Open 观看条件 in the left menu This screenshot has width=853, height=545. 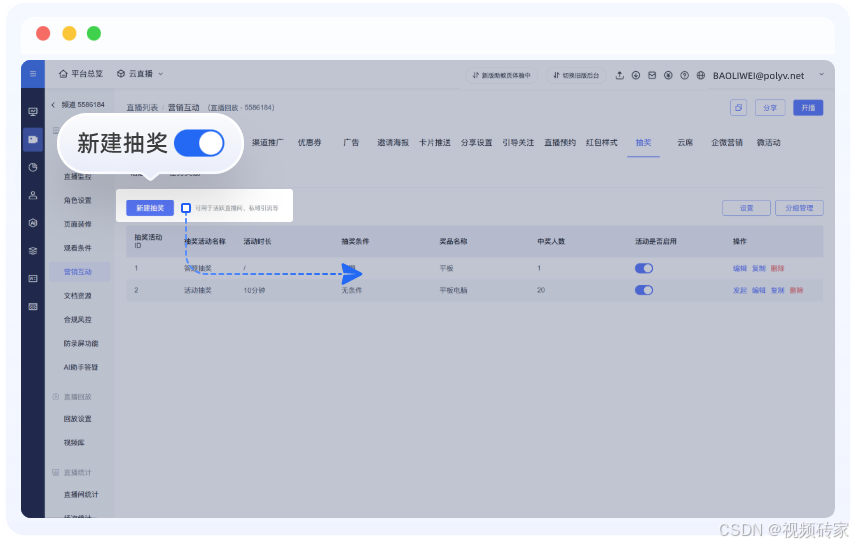click(x=78, y=248)
